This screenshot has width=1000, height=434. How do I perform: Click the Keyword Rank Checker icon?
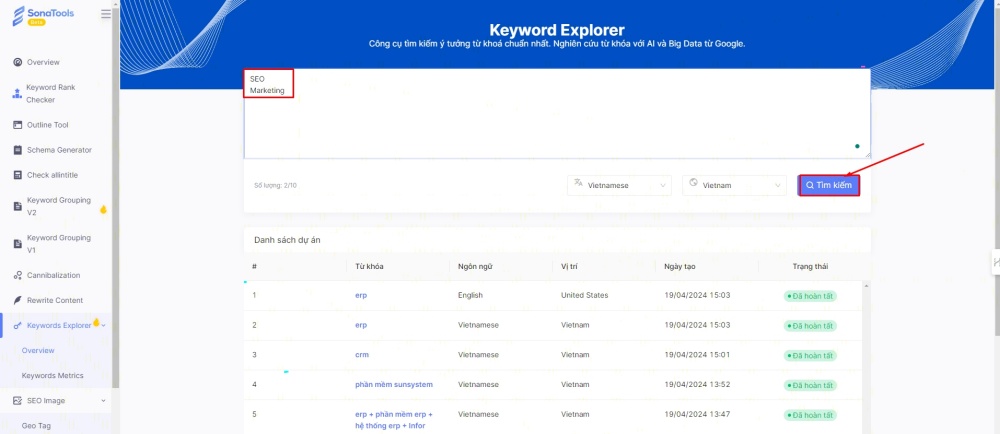17,94
